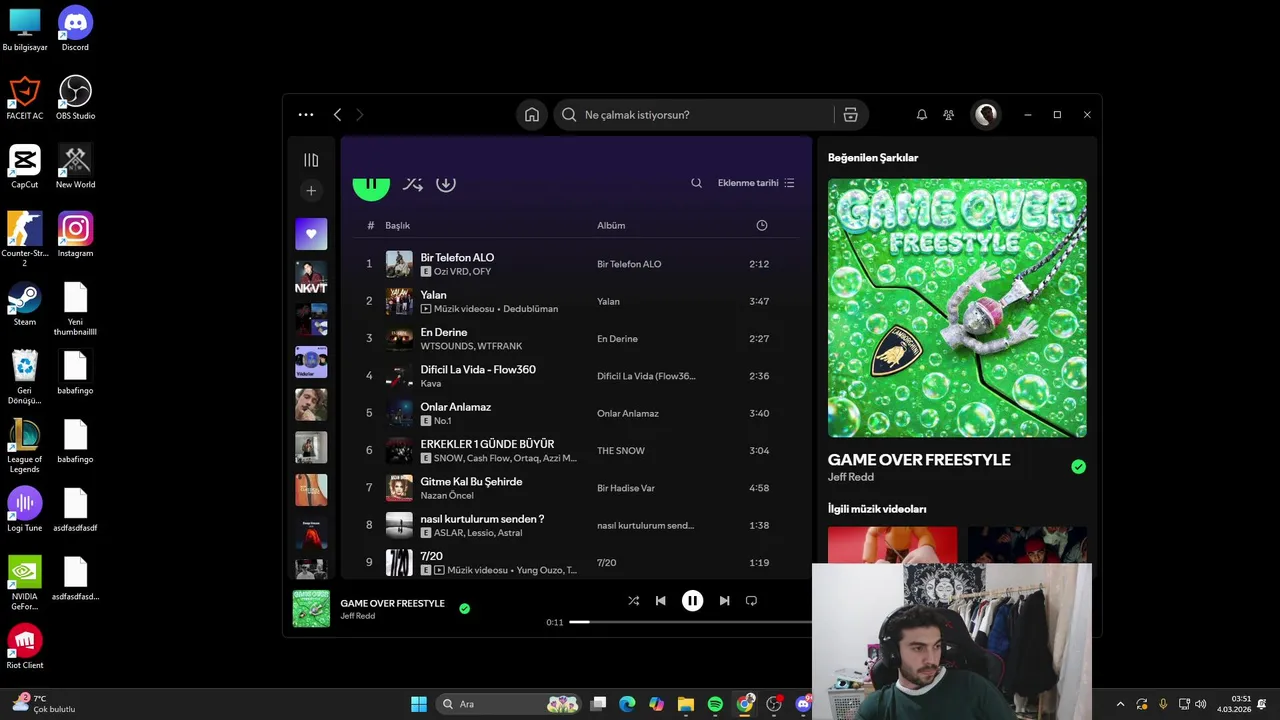Select 'Dificil La Vida - Flow360' track
The width and height of the screenshot is (1280, 720).
pos(478,370)
